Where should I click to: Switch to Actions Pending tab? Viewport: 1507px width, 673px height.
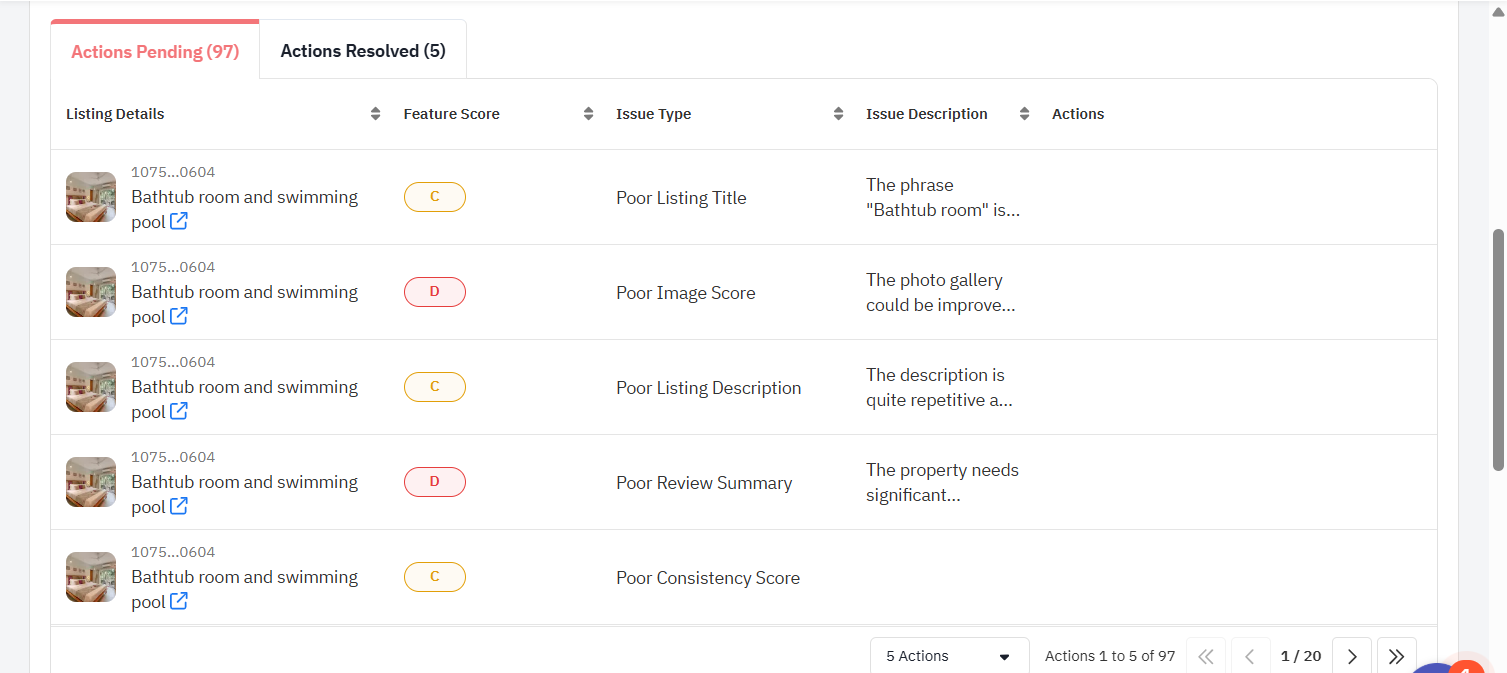tap(155, 52)
